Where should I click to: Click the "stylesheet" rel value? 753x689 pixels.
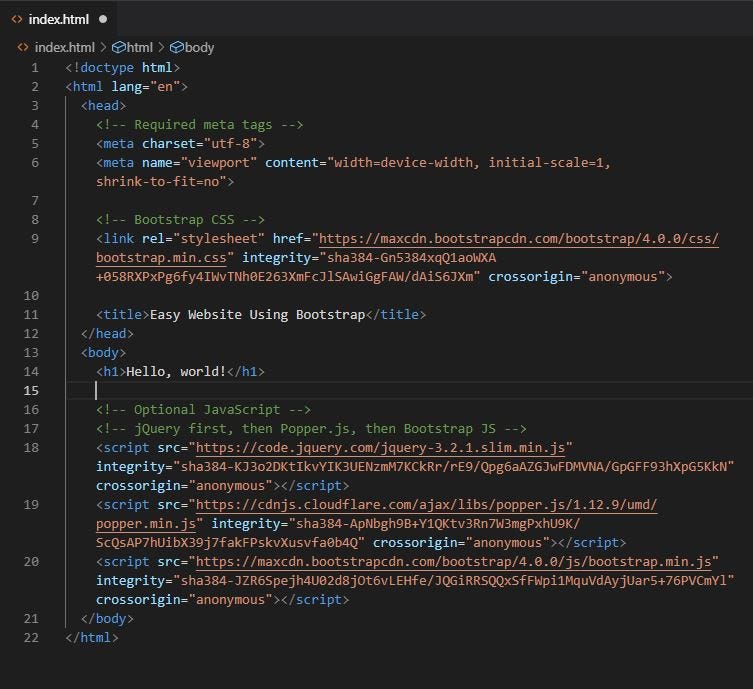pos(219,239)
